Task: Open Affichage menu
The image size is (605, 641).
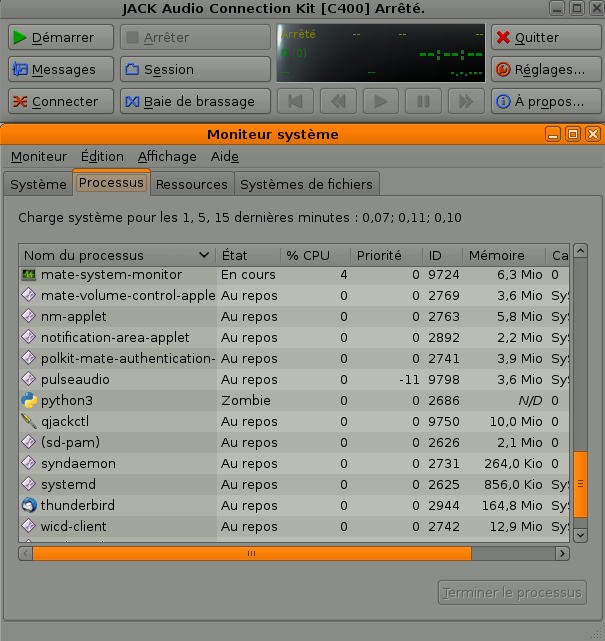Action: [167, 157]
